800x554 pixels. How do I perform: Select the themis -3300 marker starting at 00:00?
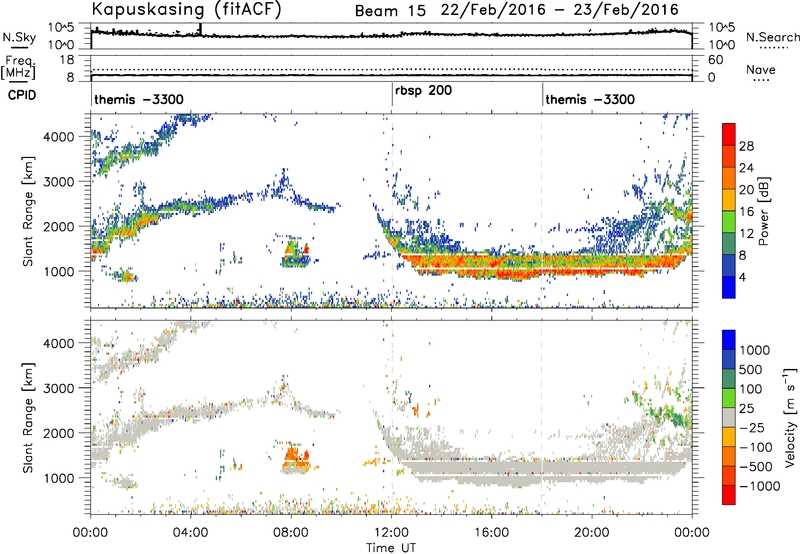[139, 99]
